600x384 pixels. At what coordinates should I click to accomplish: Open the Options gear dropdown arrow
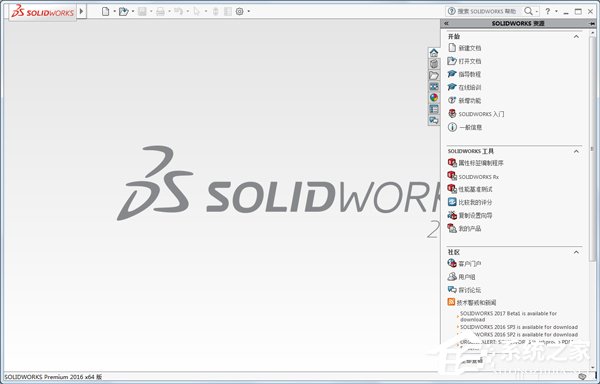(x=249, y=11)
